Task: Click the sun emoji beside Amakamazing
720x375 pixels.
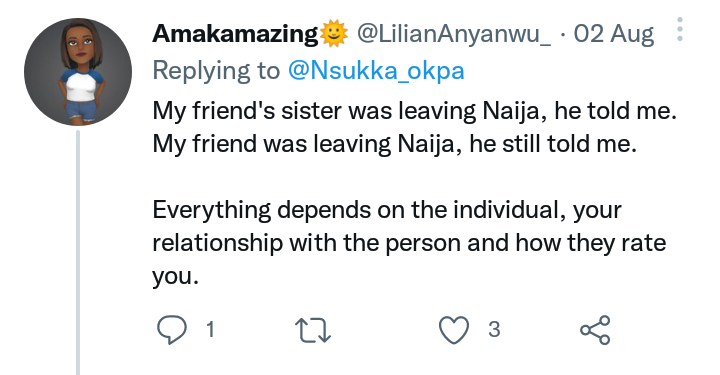Action: pyautogui.click(x=334, y=33)
